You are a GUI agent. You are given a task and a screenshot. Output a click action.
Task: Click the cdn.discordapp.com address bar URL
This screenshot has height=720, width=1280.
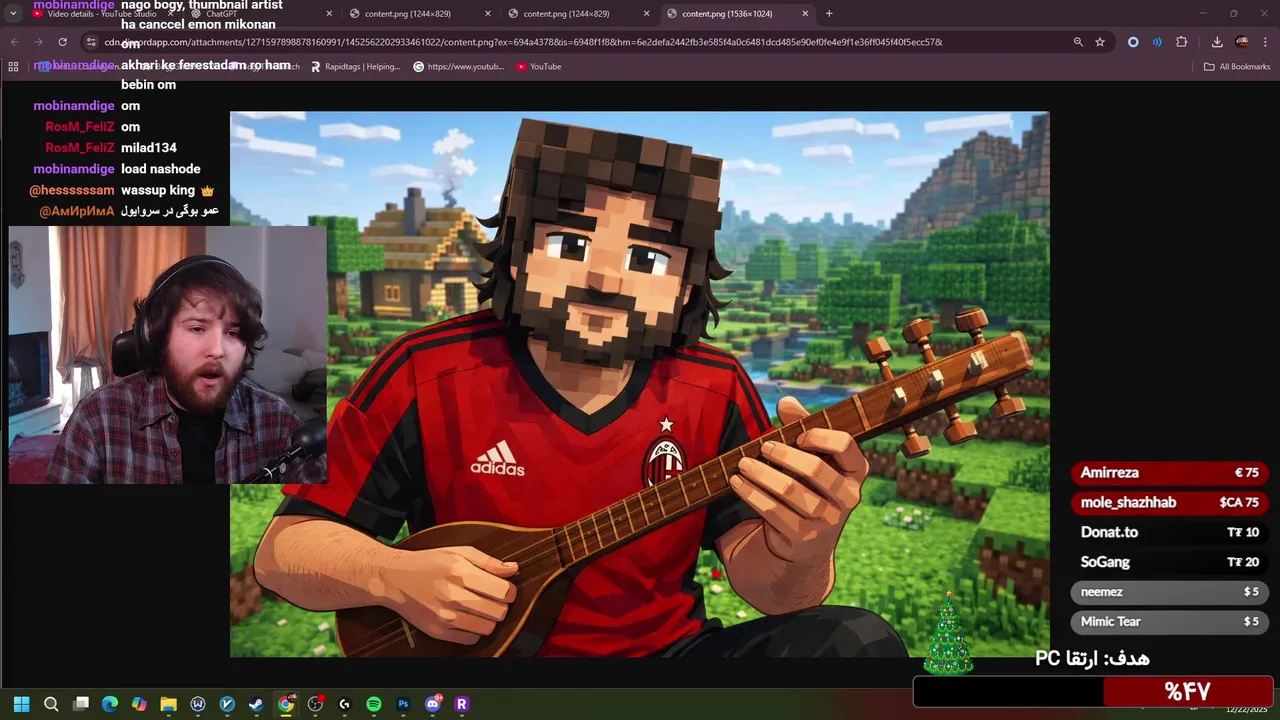(x=523, y=42)
